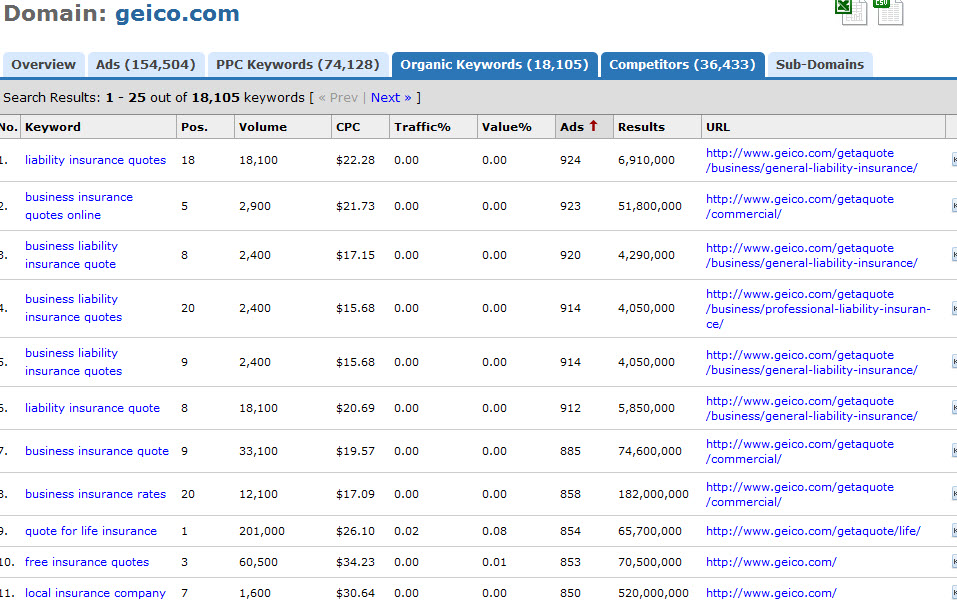Viewport: 957px width, 607px height.
Task: Select the '924' Ads count cell
Action: click(571, 160)
